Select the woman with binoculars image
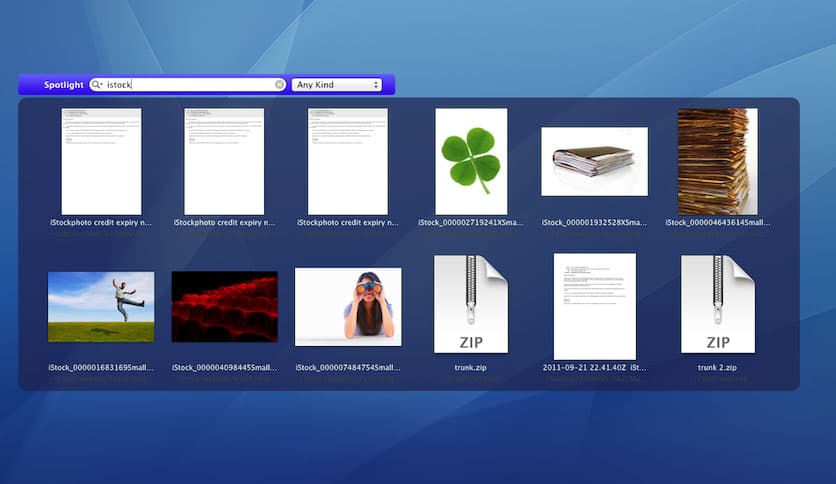Image resolution: width=836 pixels, height=484 pixels. coord(348,306)
